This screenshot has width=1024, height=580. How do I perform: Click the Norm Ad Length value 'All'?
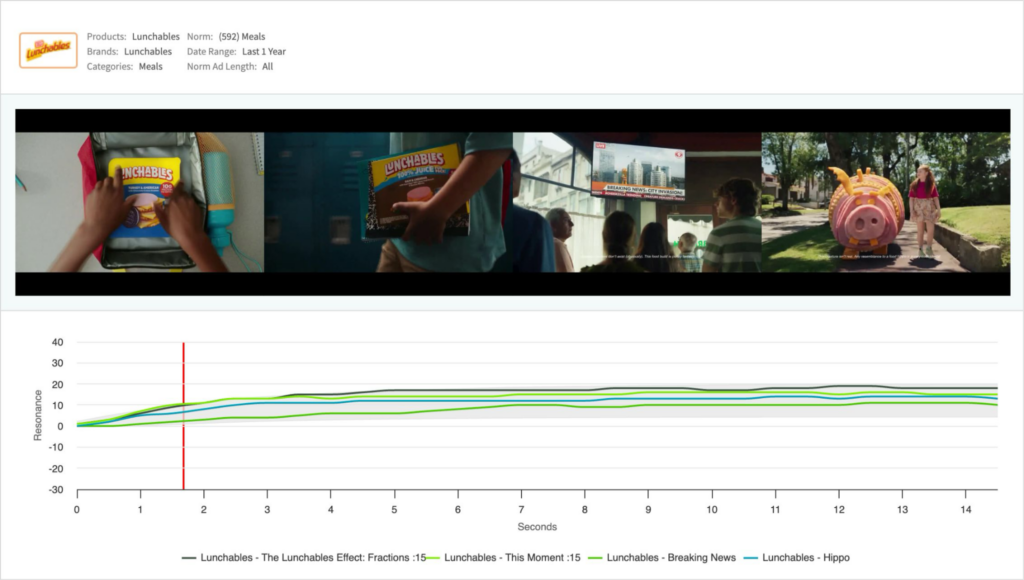(x=268, y=67)
